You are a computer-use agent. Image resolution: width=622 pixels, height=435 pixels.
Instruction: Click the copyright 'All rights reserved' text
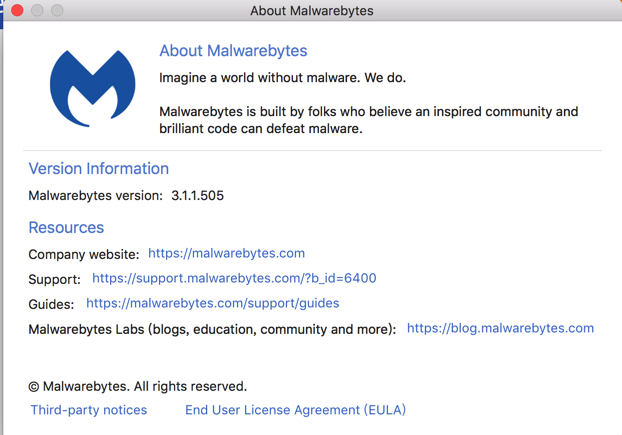(x=138, y=386)
